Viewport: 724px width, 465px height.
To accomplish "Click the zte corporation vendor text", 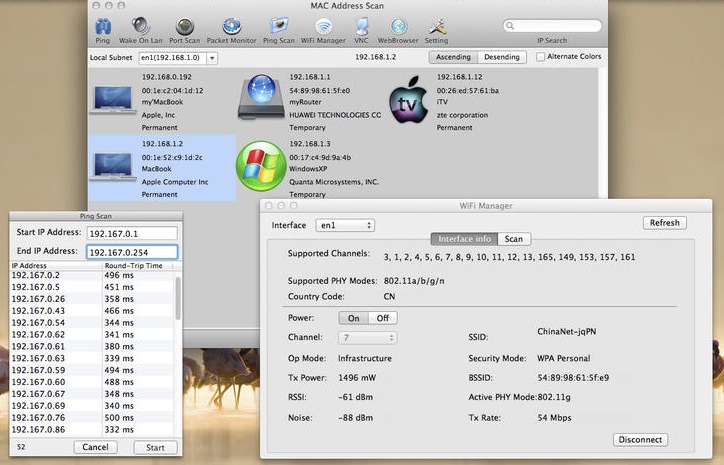I will (462, 115).
